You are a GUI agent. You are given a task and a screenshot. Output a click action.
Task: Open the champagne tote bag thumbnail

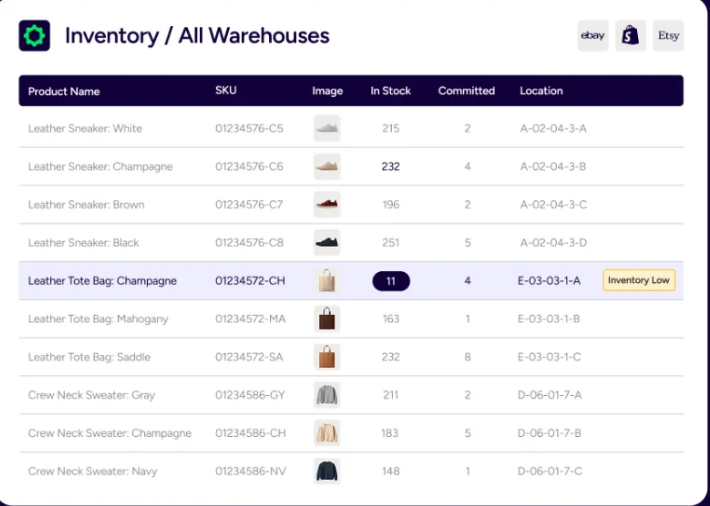coord(327,281)
